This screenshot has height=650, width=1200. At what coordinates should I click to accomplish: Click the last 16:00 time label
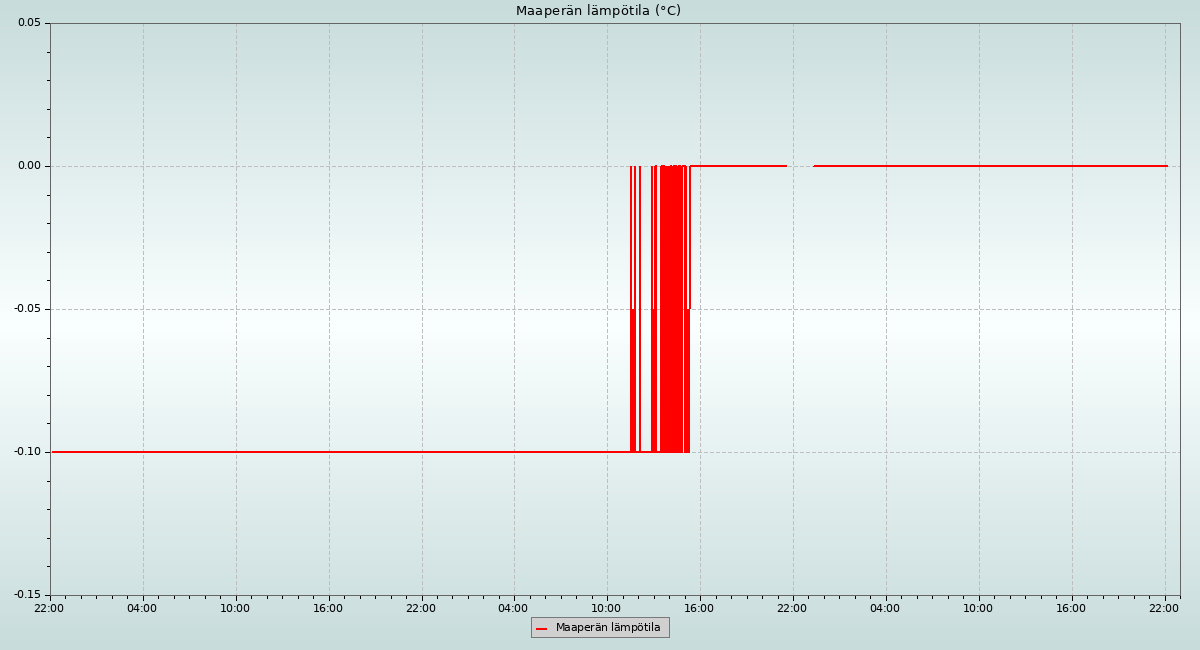tap(1071, 608)
